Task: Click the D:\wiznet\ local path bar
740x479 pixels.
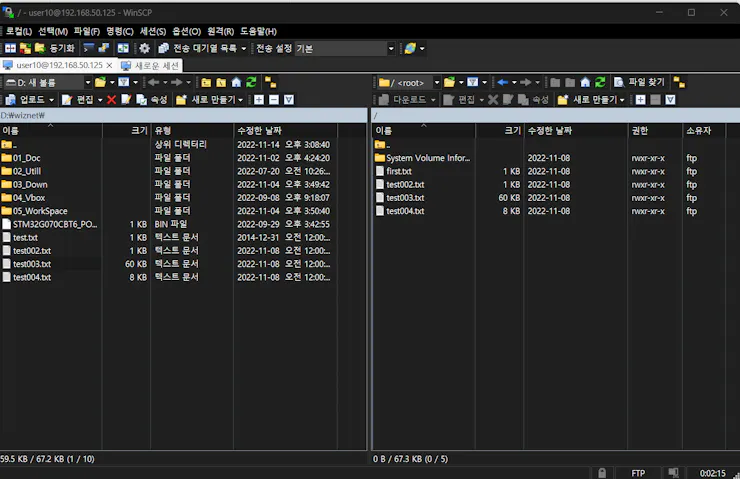Action: pyautogui.click(x=183, y=115)
